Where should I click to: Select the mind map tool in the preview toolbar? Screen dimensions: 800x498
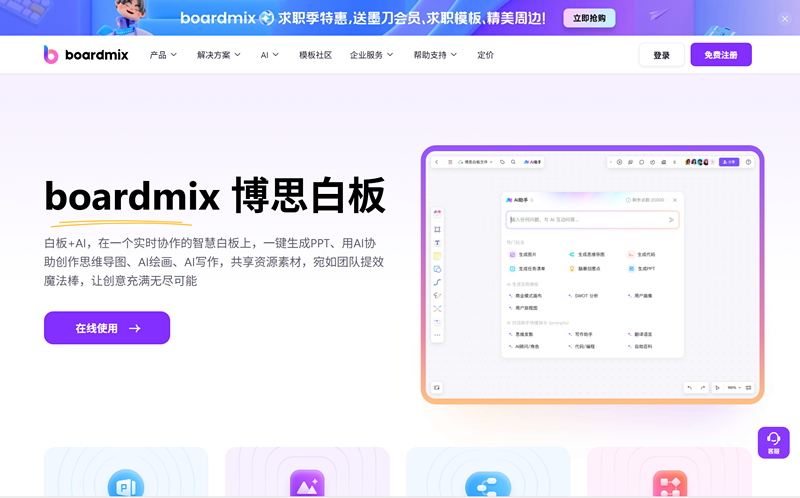(437, 309)
